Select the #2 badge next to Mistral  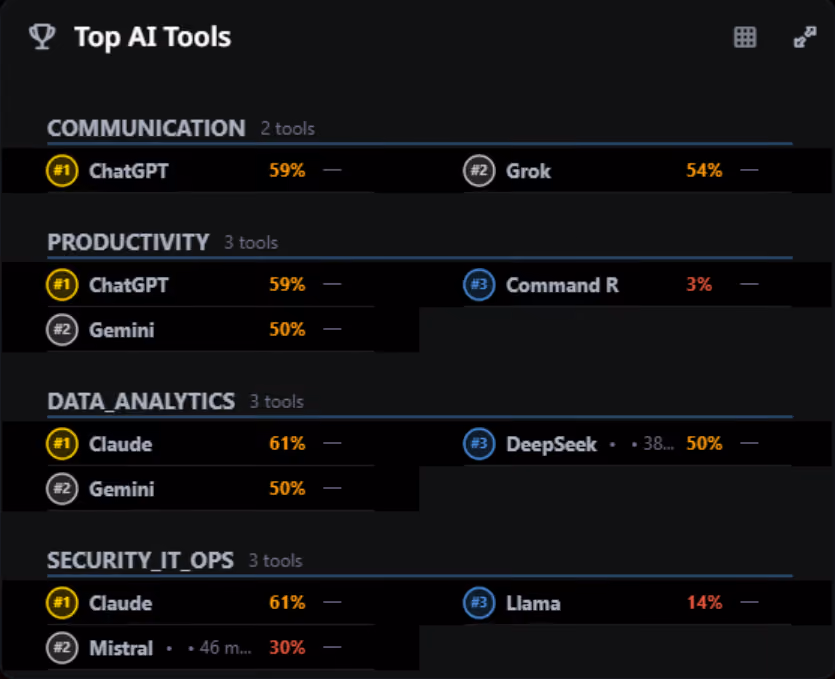coord(62,648)
